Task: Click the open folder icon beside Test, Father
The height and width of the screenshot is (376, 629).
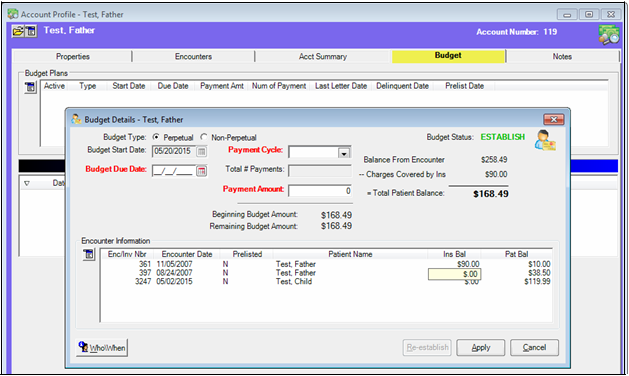Action: tap(18, 31)
